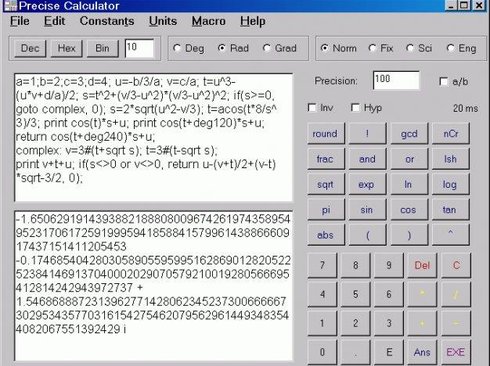The width and height of the screenshot is (490, 366).
Task: Switch to Dec number base
Action: 30,48
